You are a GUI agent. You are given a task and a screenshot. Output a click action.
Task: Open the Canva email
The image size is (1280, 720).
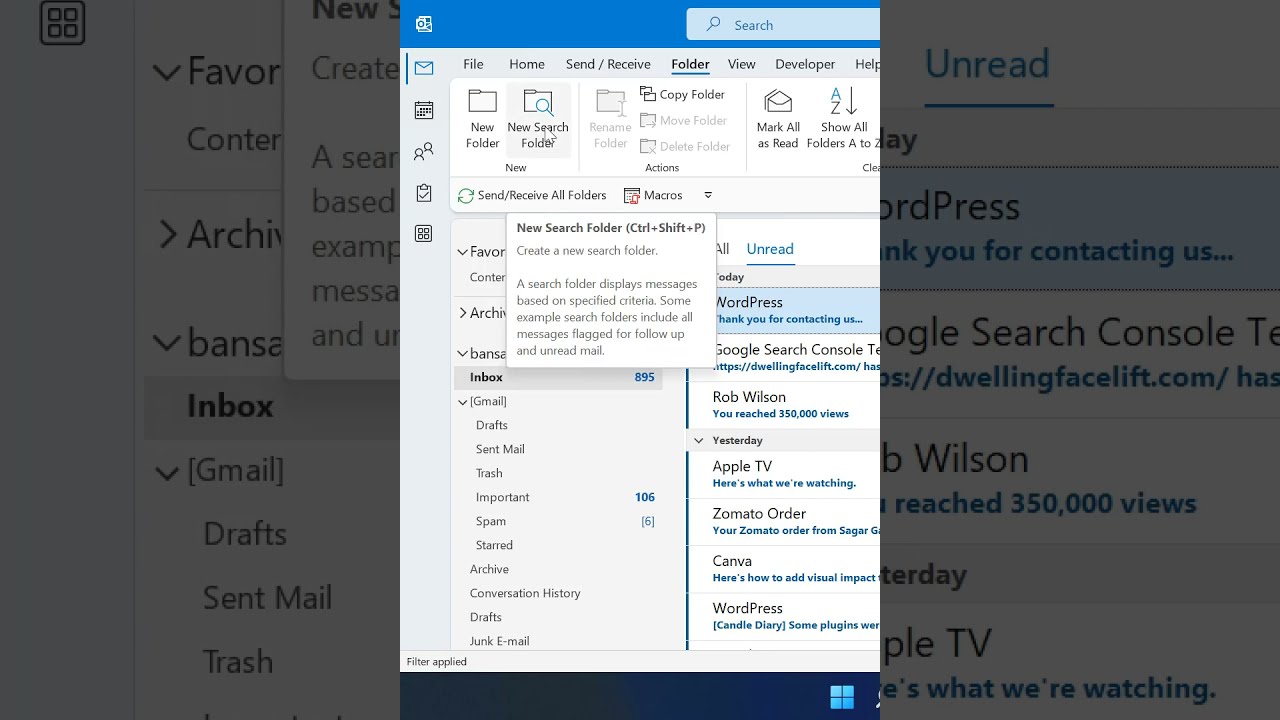(x=783, y=569)
